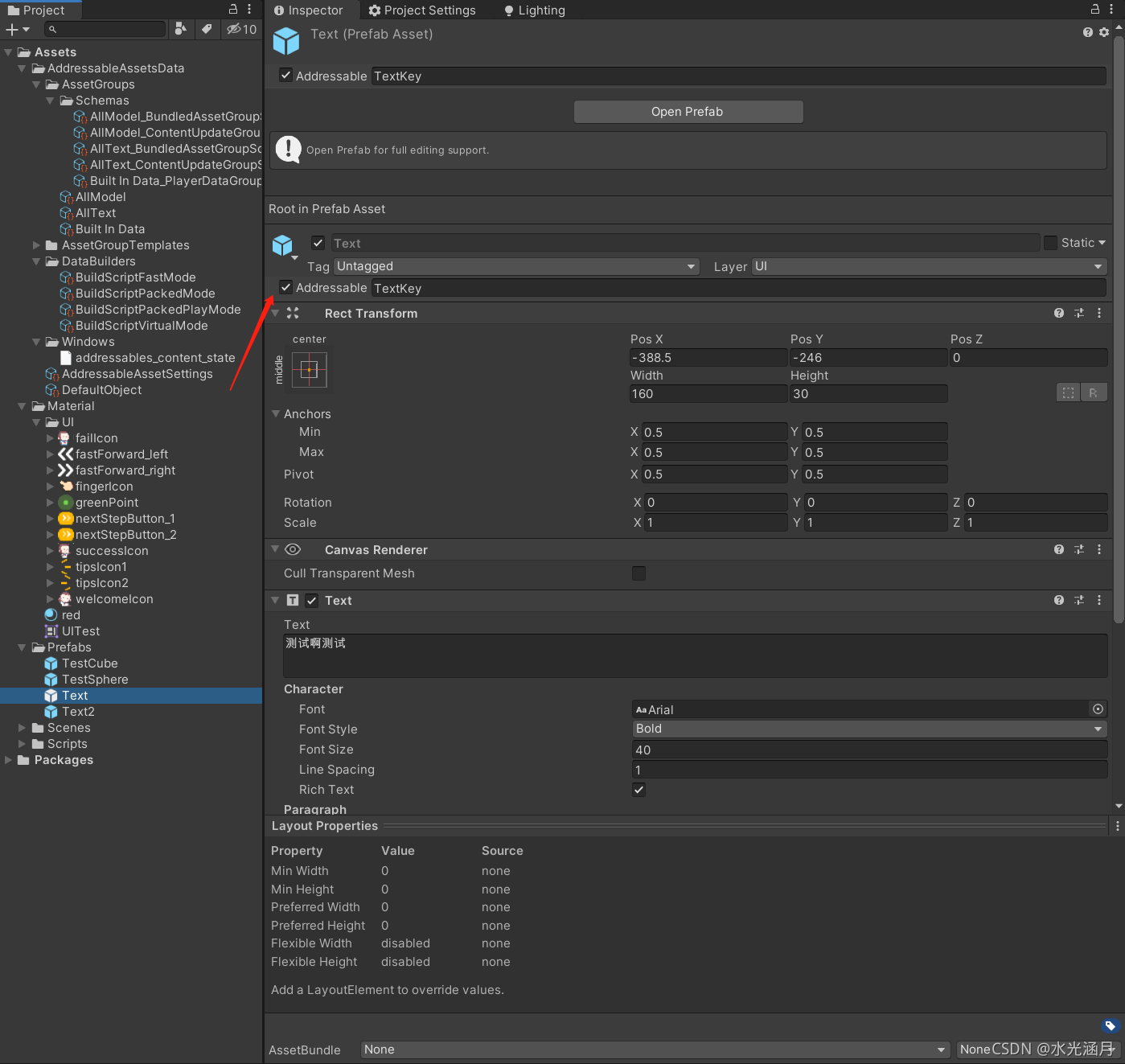Click Canvas Renderer help icon
The image size is (1125, 1064).
[1059, 549]
